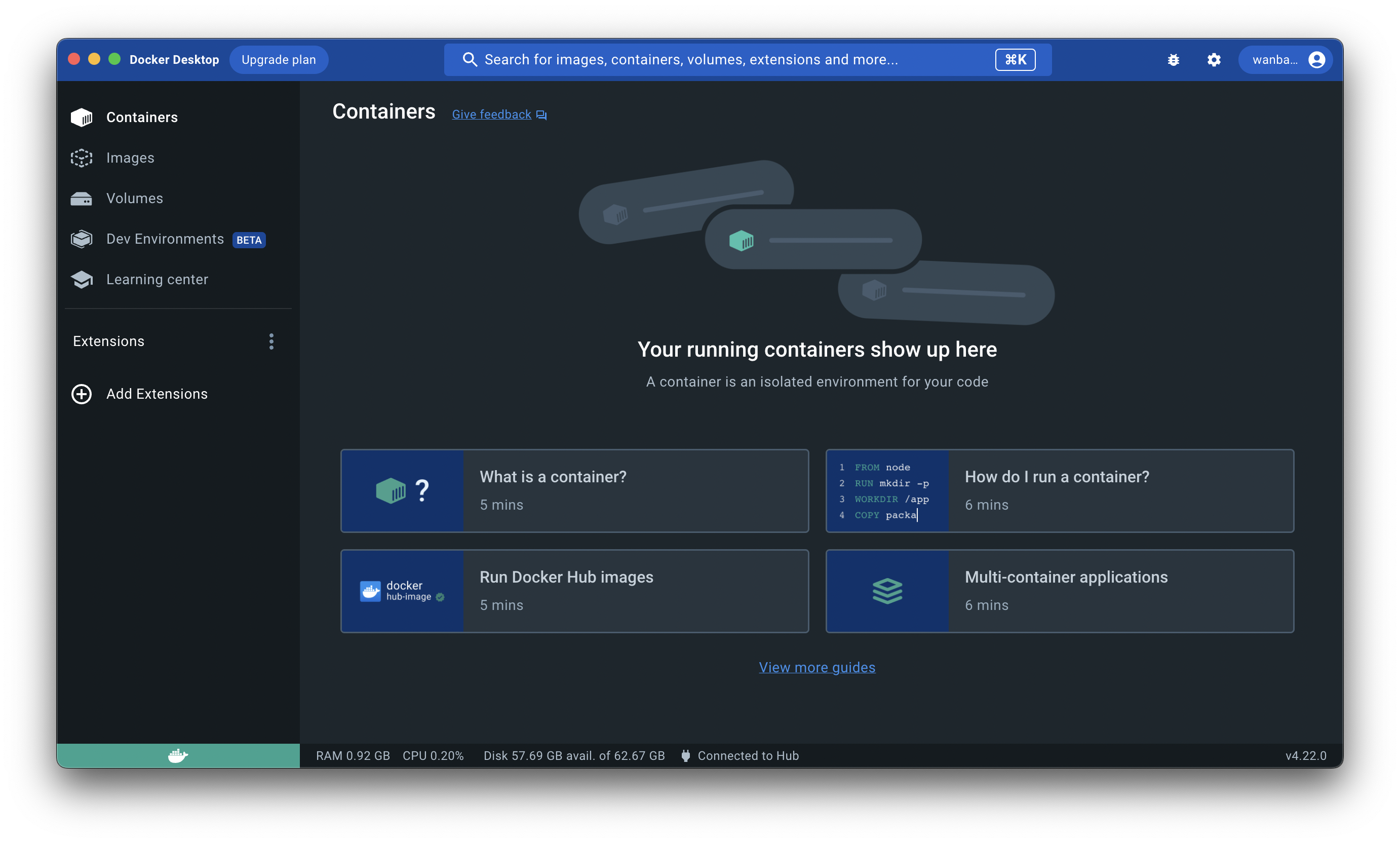This screenshot has width=1400, height=843.
Task: Click the Add Extensions plus icon
Action: pyautogui.click(x=81, y=394)
